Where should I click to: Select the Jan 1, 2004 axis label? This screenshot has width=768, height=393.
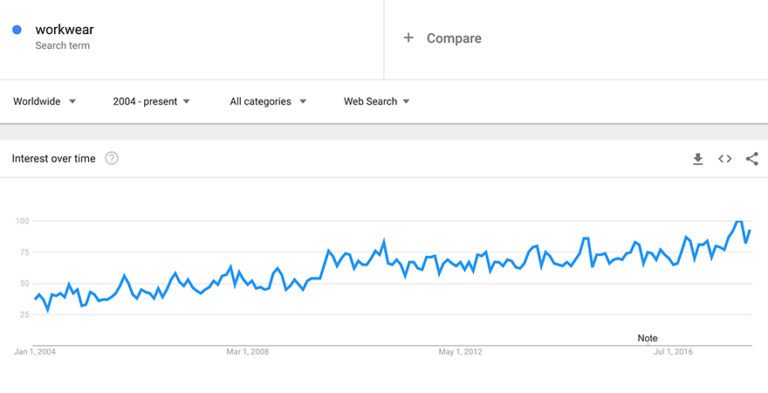(35, 352)
